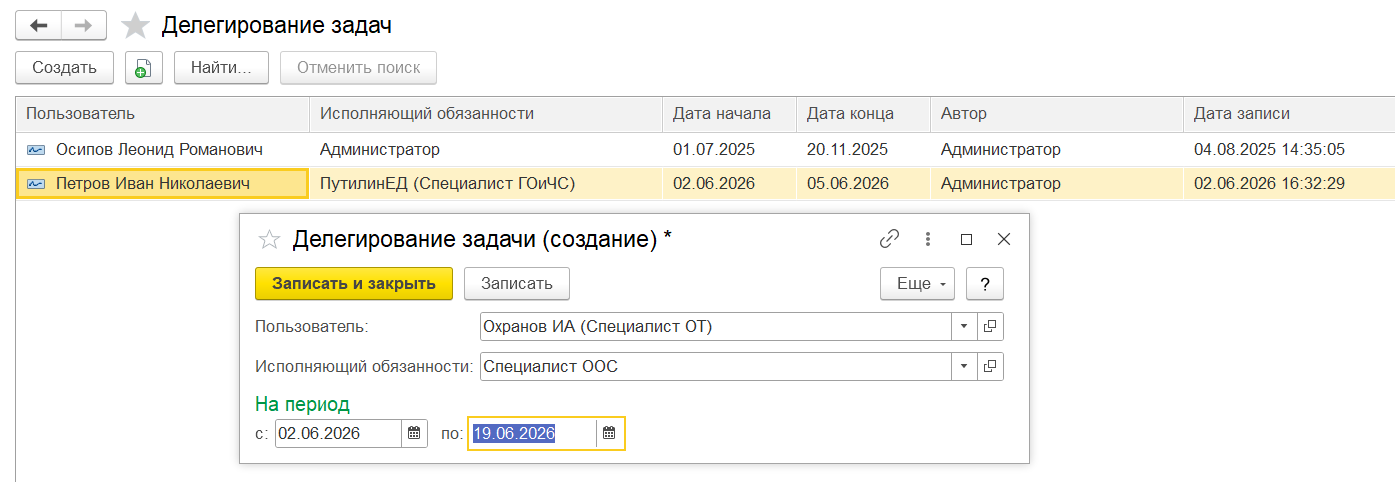Click the end date field 19.06.2026
Viewport: 1395px width, 482px height.
click(533, 433)
